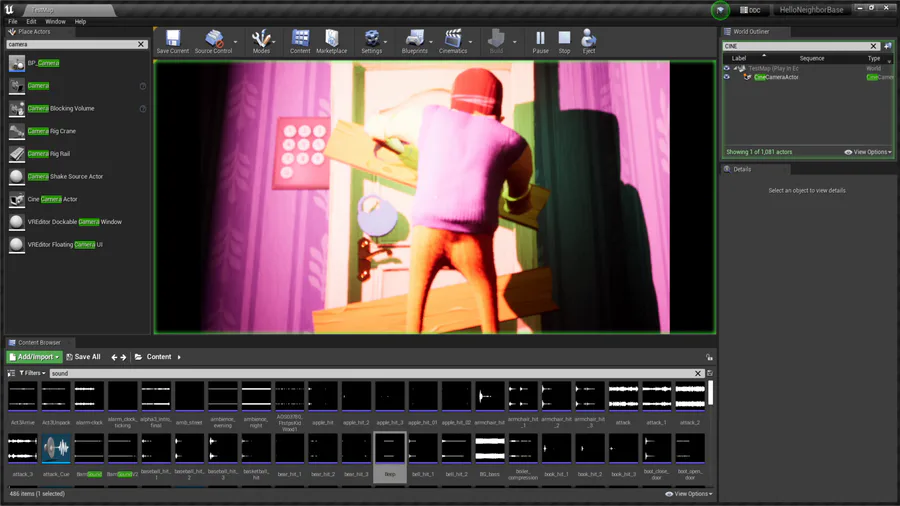The image size is (900, 506).
Task: Open the File menu
Action: [13, 22]
